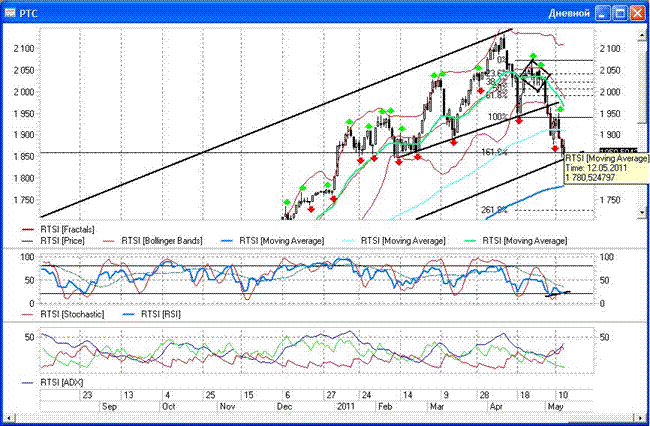This screenshot has height=426, width=650.
Task: Click the date label 25 on time axis
Action: [x=210, y=395]
